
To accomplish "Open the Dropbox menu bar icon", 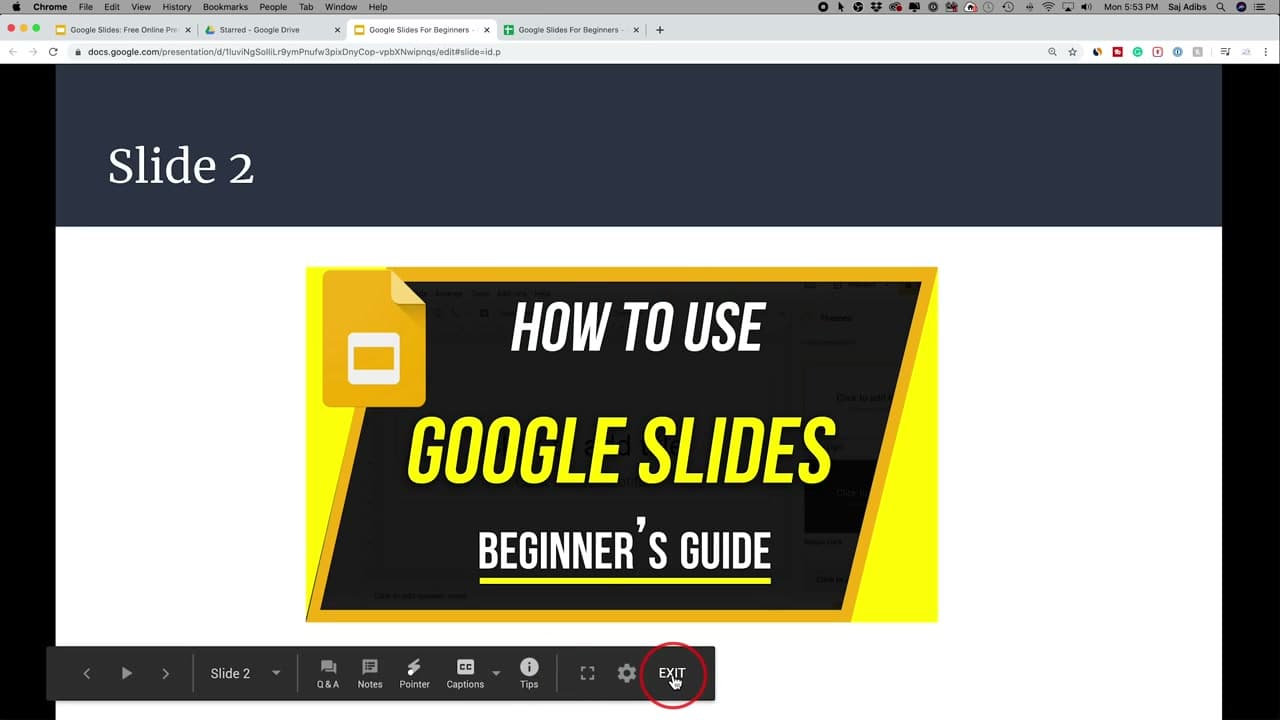I will [x=876, y=7].
